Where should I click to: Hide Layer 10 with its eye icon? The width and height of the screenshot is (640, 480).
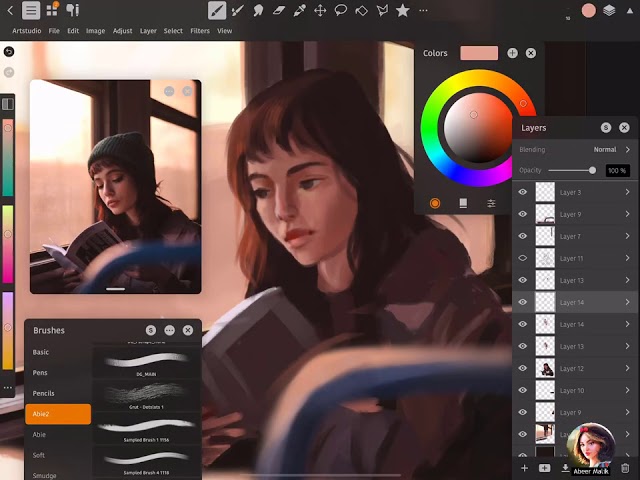[x=522, y=390]
